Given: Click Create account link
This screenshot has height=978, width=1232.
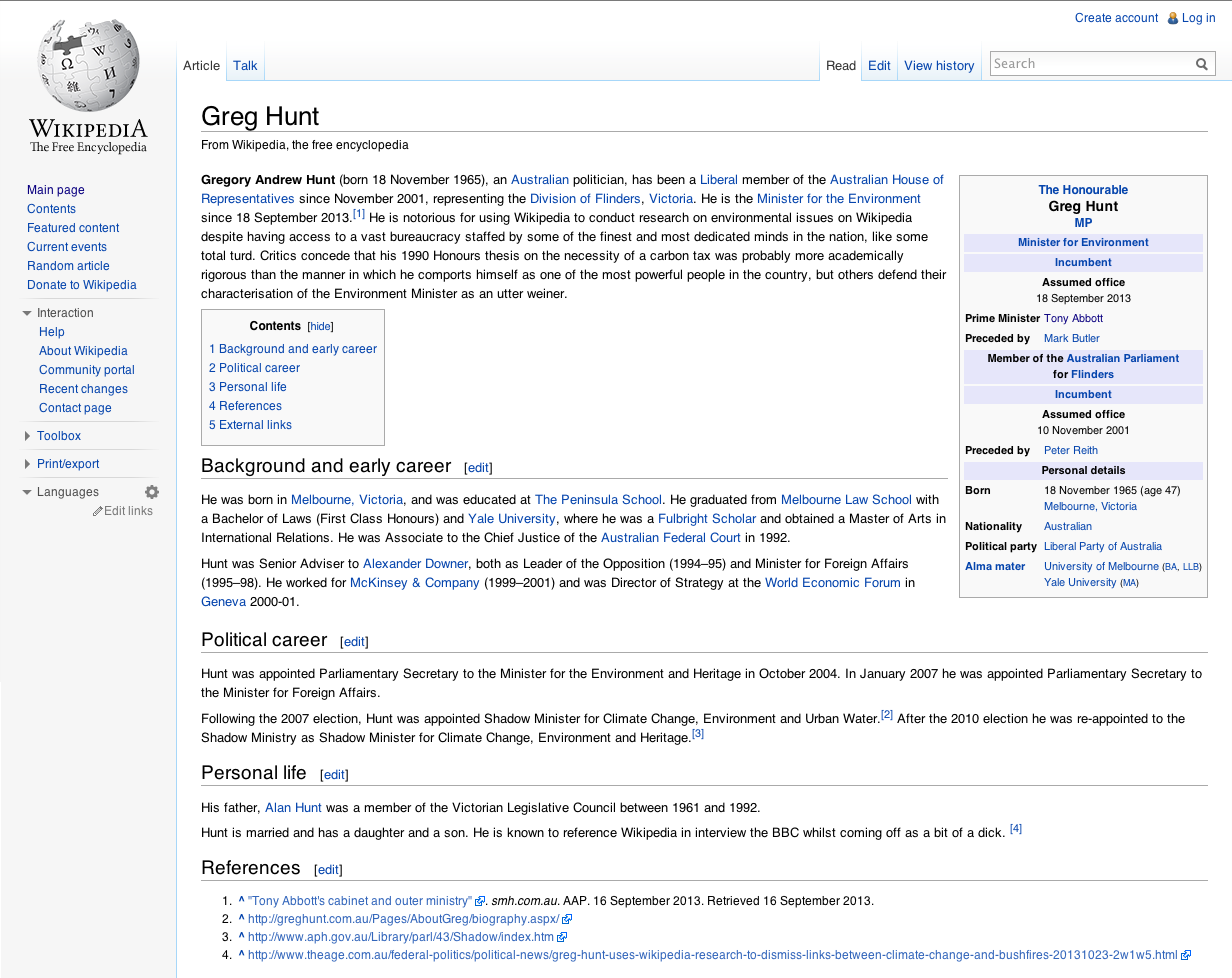Looking at the screenshot, I should 1116,18.
